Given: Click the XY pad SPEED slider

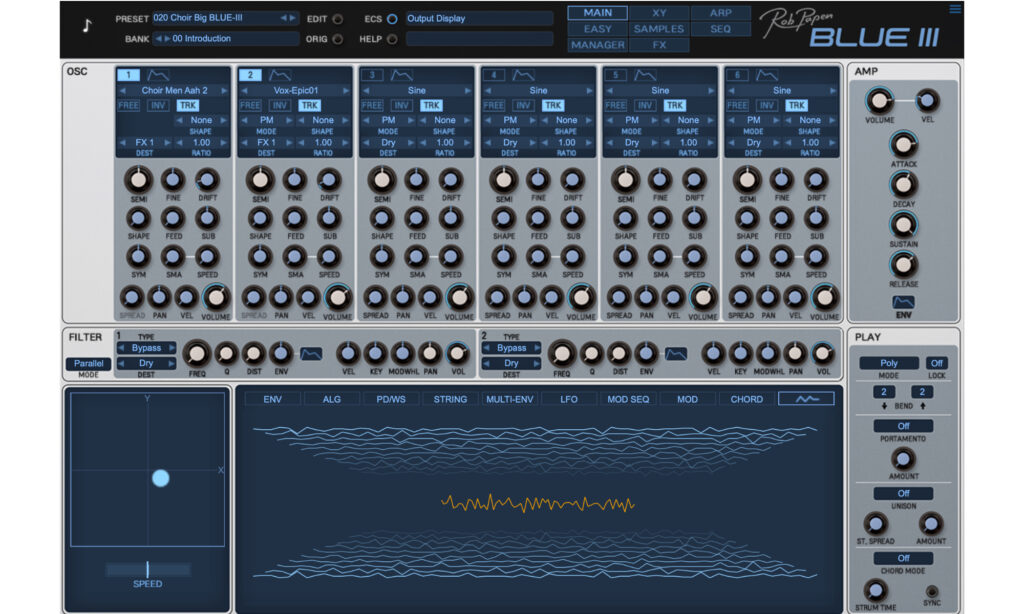Looking at the screenshot, I should point(148,570).
